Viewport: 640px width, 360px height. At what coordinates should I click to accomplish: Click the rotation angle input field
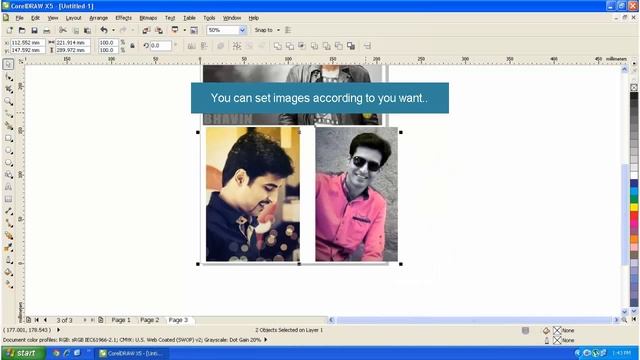(x=160, y=46)
